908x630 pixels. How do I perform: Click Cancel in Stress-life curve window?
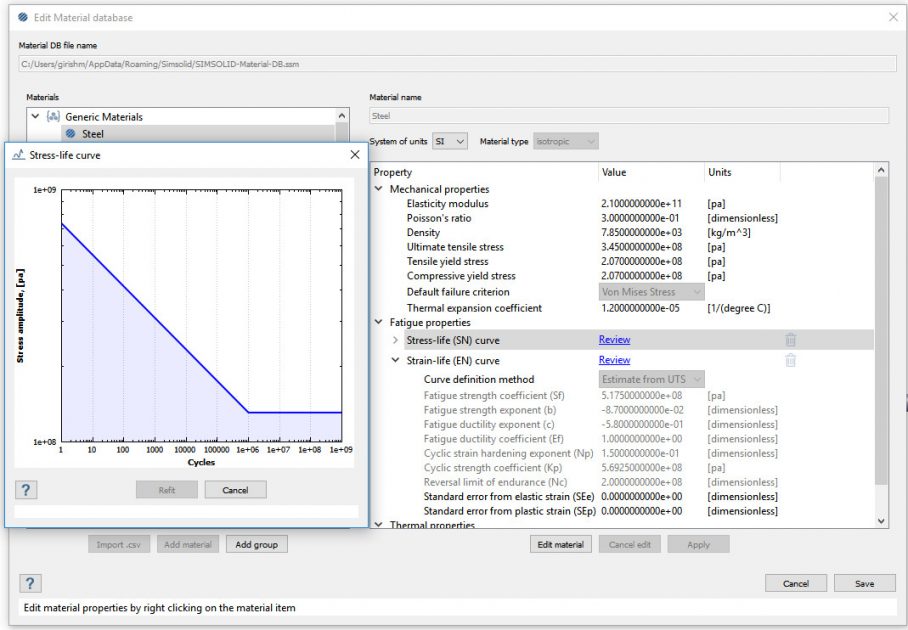[x=235, y=490]
